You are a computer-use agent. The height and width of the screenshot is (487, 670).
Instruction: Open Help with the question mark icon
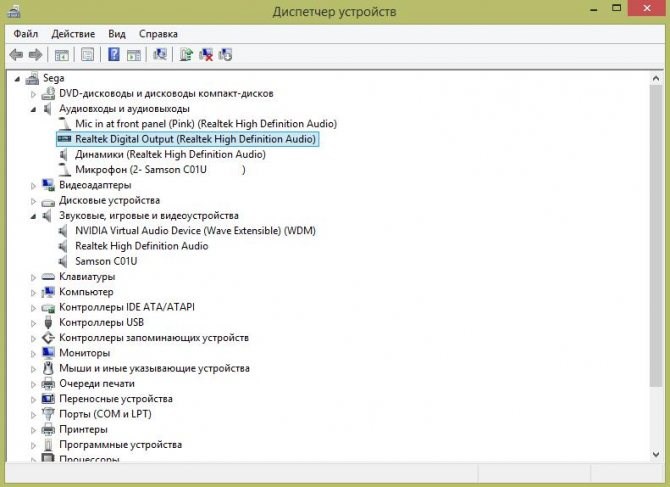click(x=114, y=54)
